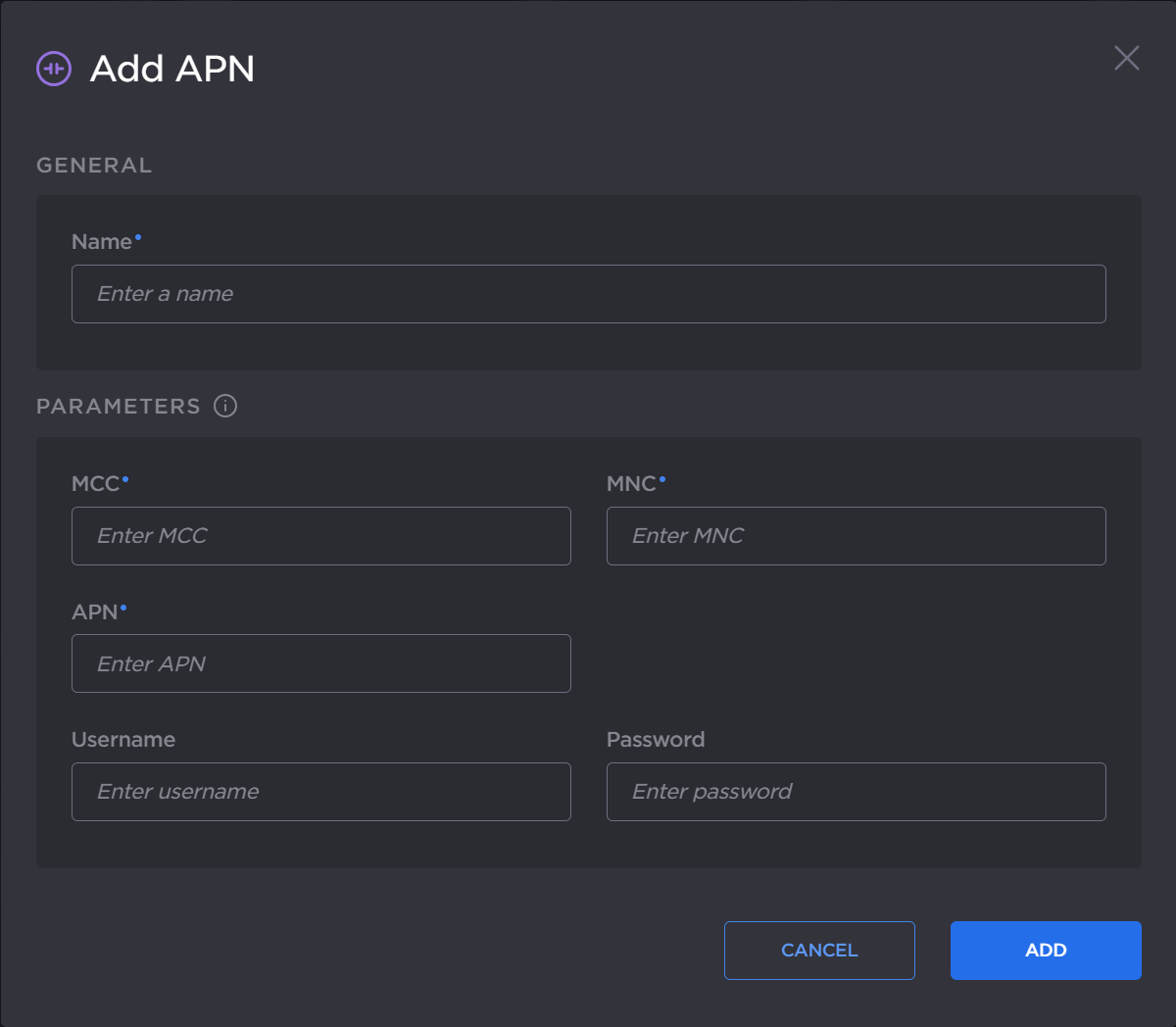
Task: Click the GENERAL section heading
Action: tap(94, 165)
